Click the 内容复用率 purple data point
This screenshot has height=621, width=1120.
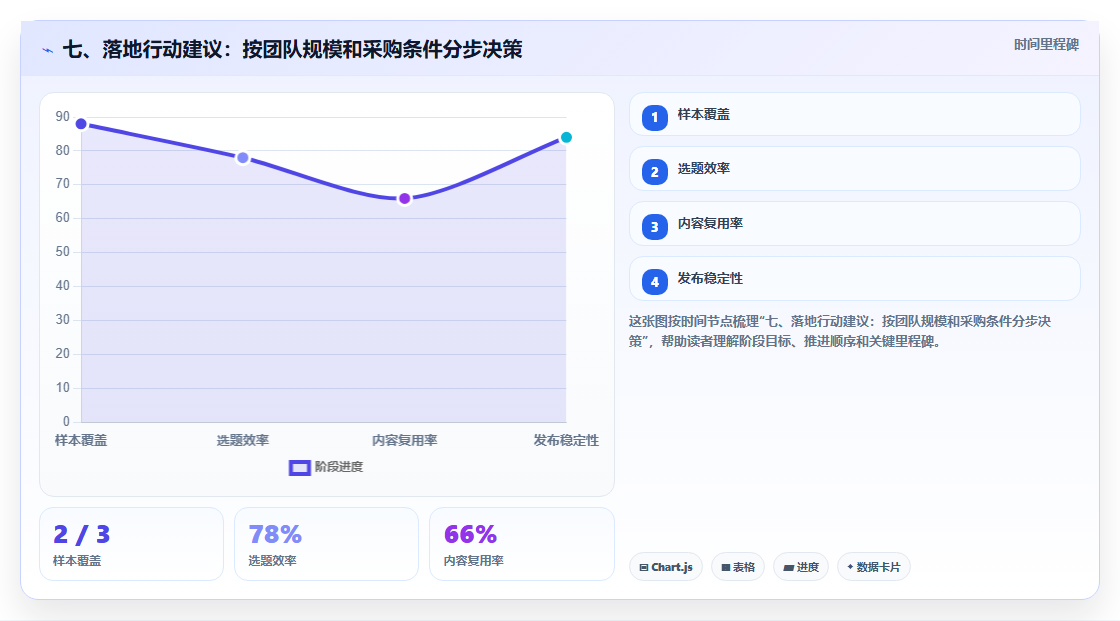pyautogui.click(x=404, y=199)
